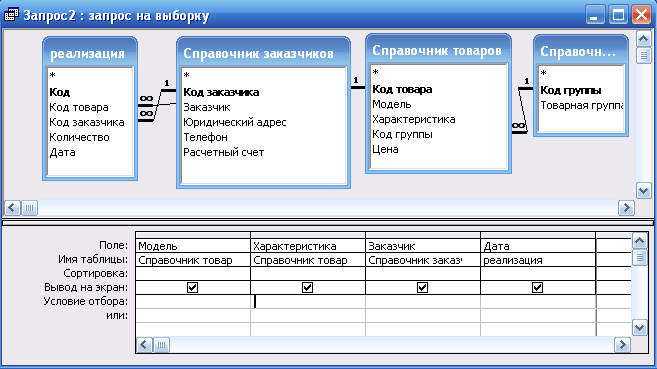Click Условие отбора cell under Заказчик

pos(423,302)
